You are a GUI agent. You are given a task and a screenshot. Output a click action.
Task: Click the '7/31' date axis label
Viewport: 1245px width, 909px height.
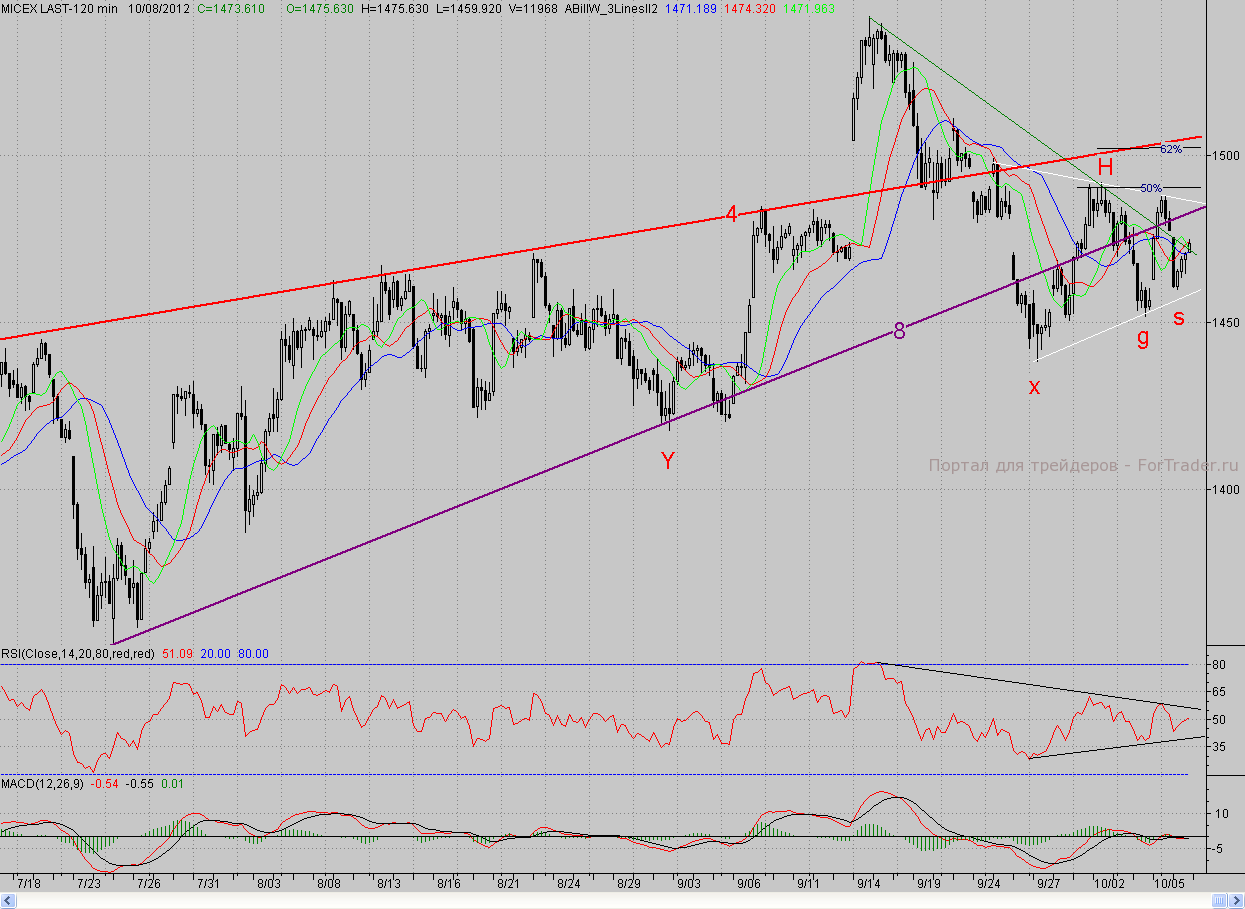(x=208, y=884)
